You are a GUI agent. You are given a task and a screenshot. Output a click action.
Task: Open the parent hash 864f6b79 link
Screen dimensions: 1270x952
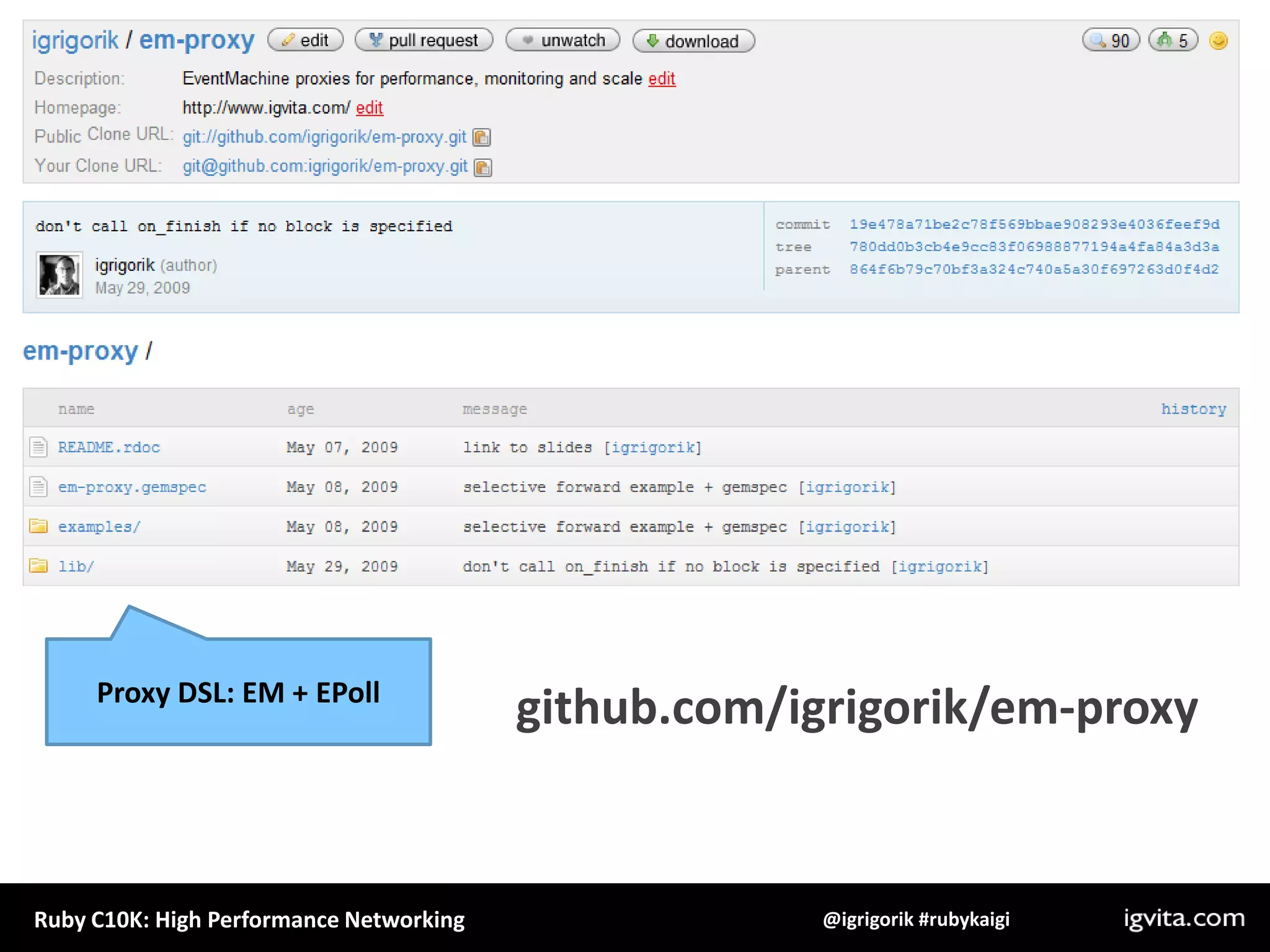(x=1034, y=269)
